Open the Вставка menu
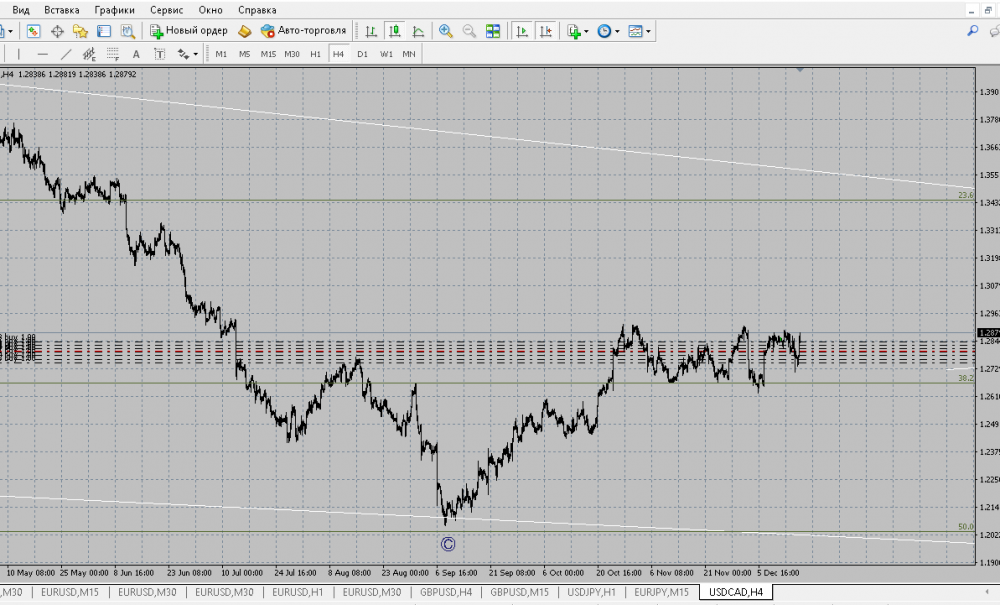Image resolution: width=1000 pixels, height=605 pixels. point(62,10)
